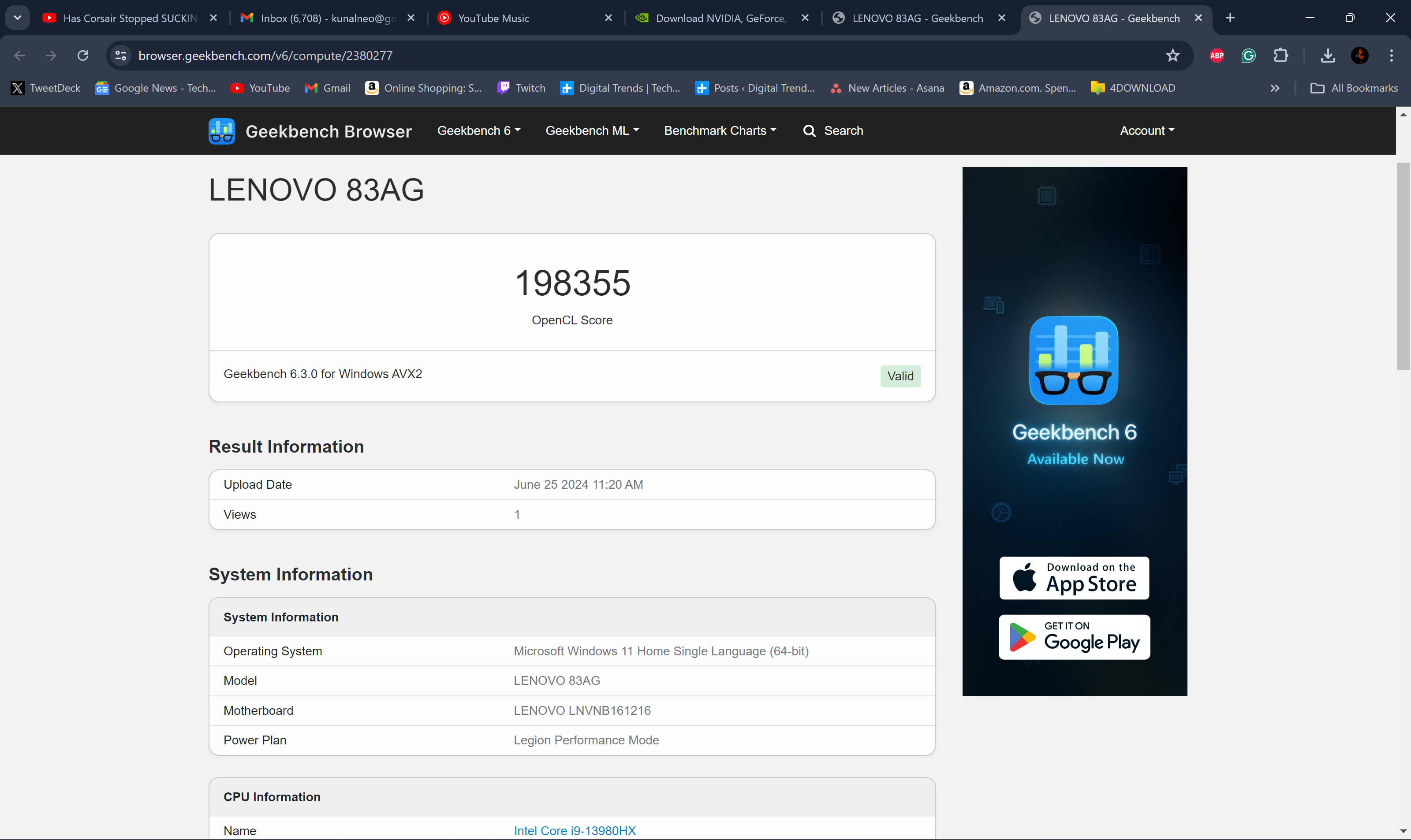Open the Adblock Plus extension icon
The width and height of the screenshot is (1411, 840).
coord(1216,56)
